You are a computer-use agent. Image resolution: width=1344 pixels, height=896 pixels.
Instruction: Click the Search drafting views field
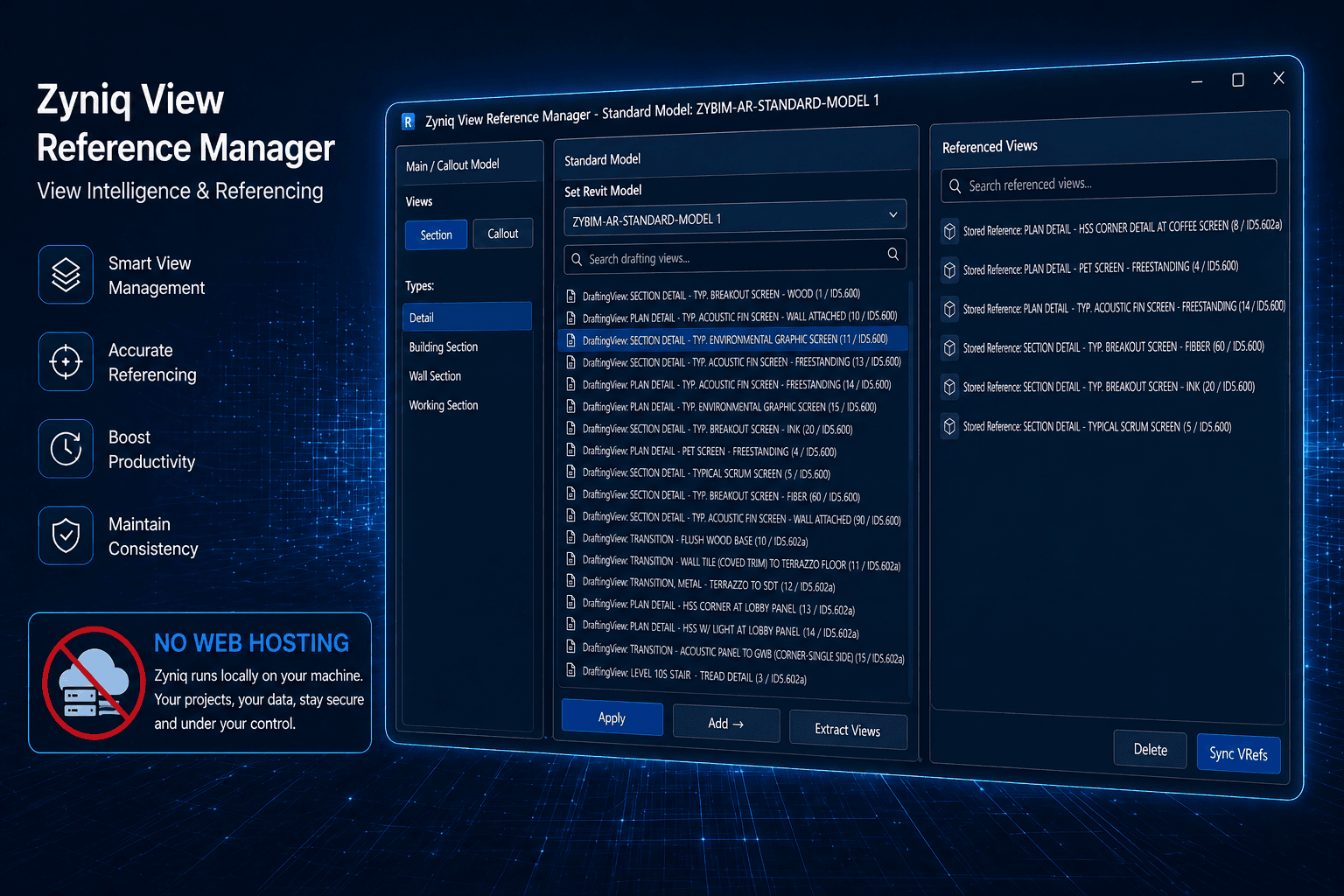tap(735, 256)
